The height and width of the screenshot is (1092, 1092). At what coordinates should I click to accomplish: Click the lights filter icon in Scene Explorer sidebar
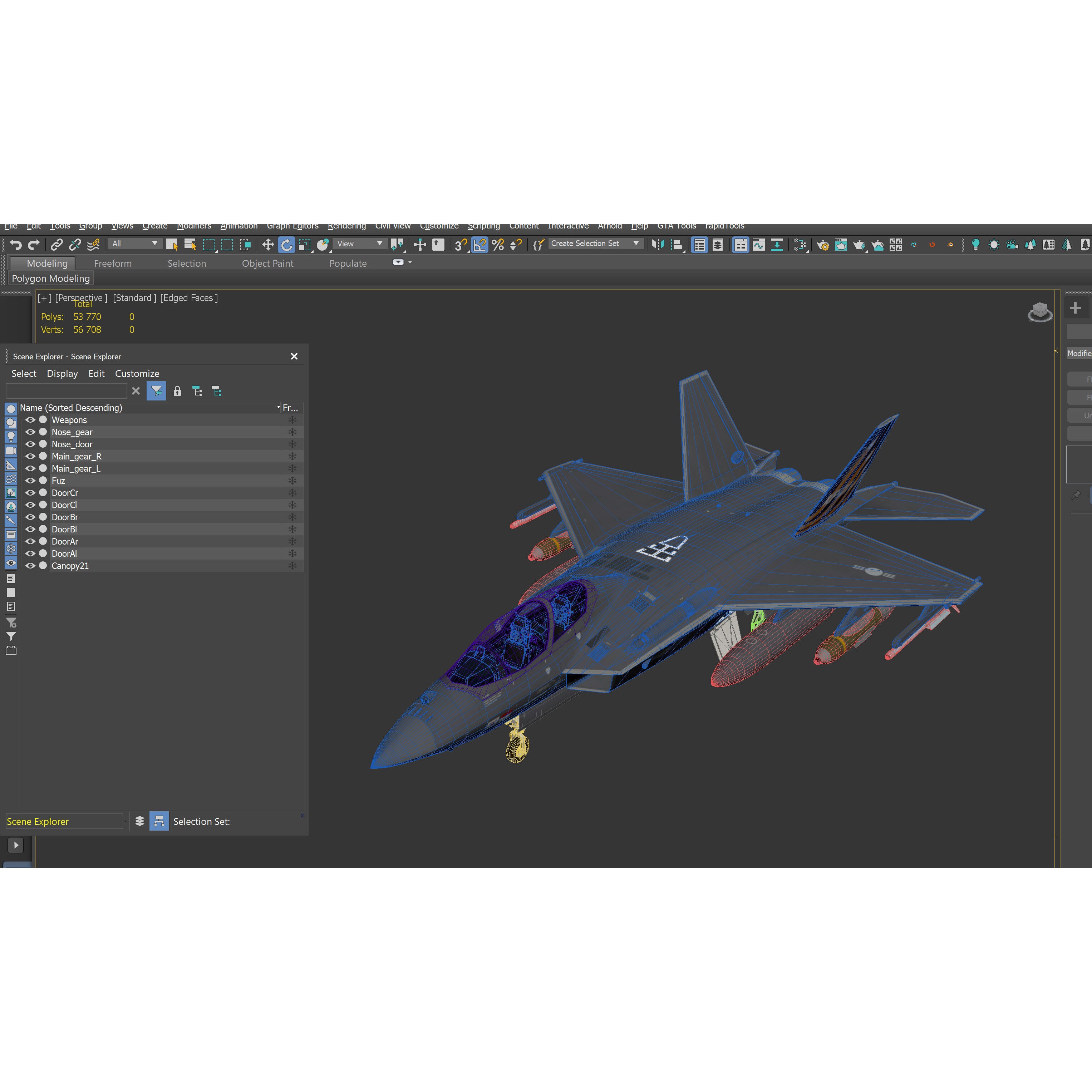point(11,437)
